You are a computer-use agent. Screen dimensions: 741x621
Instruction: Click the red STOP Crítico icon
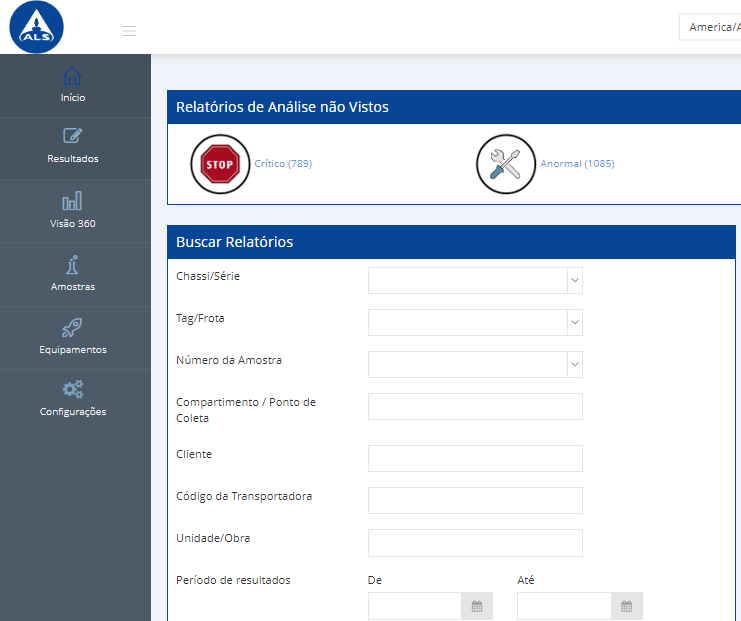pos(219,164)
